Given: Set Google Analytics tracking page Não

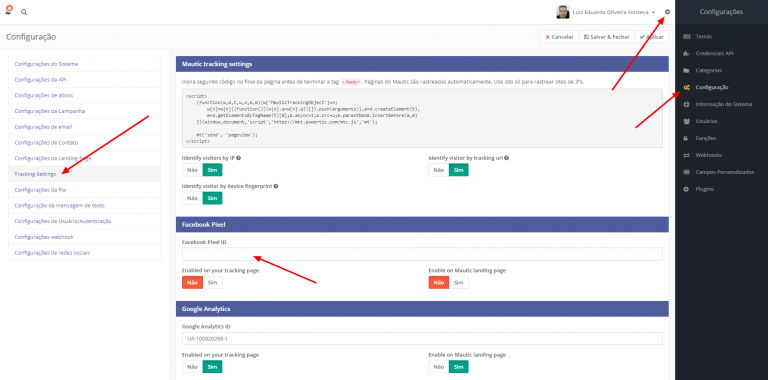Looking at the screenshot, I should pos(192,367).
